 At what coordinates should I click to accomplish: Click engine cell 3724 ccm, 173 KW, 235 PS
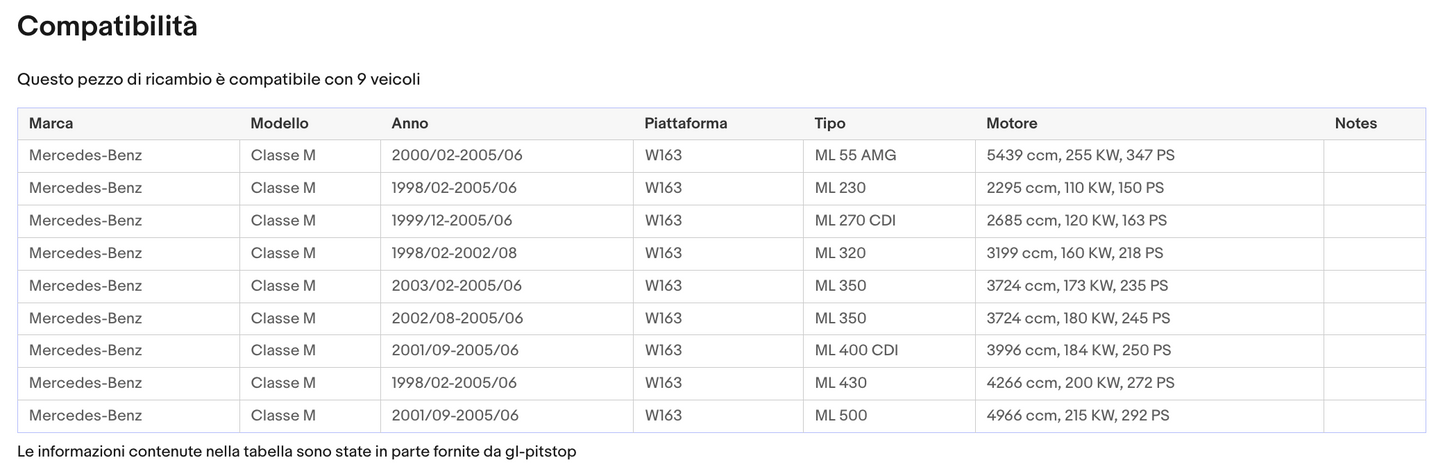1077,286
